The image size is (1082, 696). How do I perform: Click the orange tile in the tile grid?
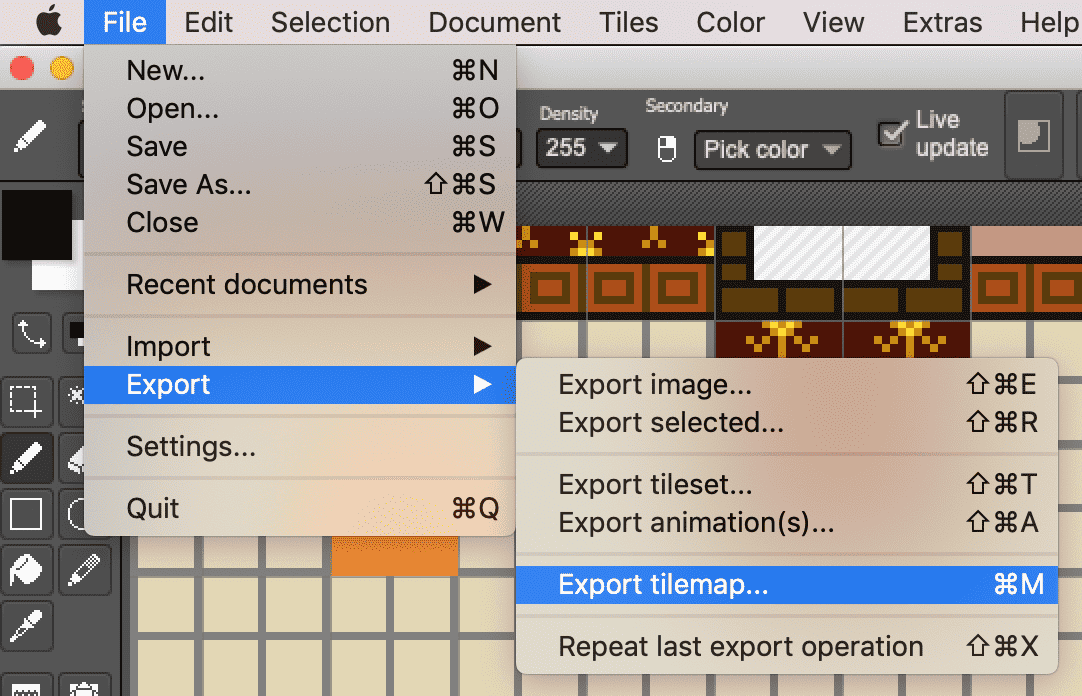point(394,556)
